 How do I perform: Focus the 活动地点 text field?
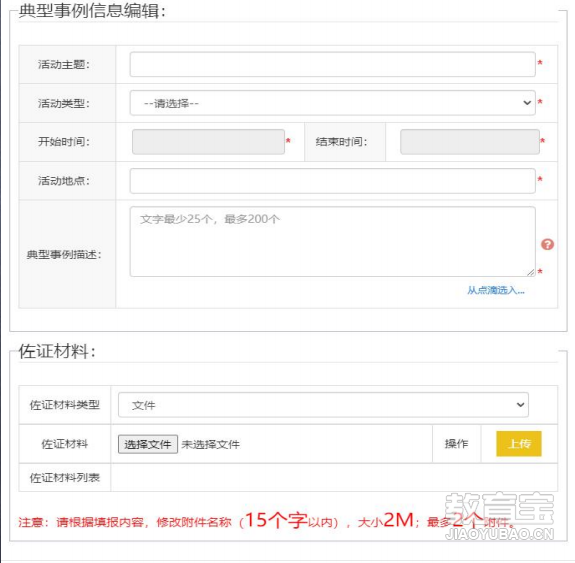click(x=332, y=181)
